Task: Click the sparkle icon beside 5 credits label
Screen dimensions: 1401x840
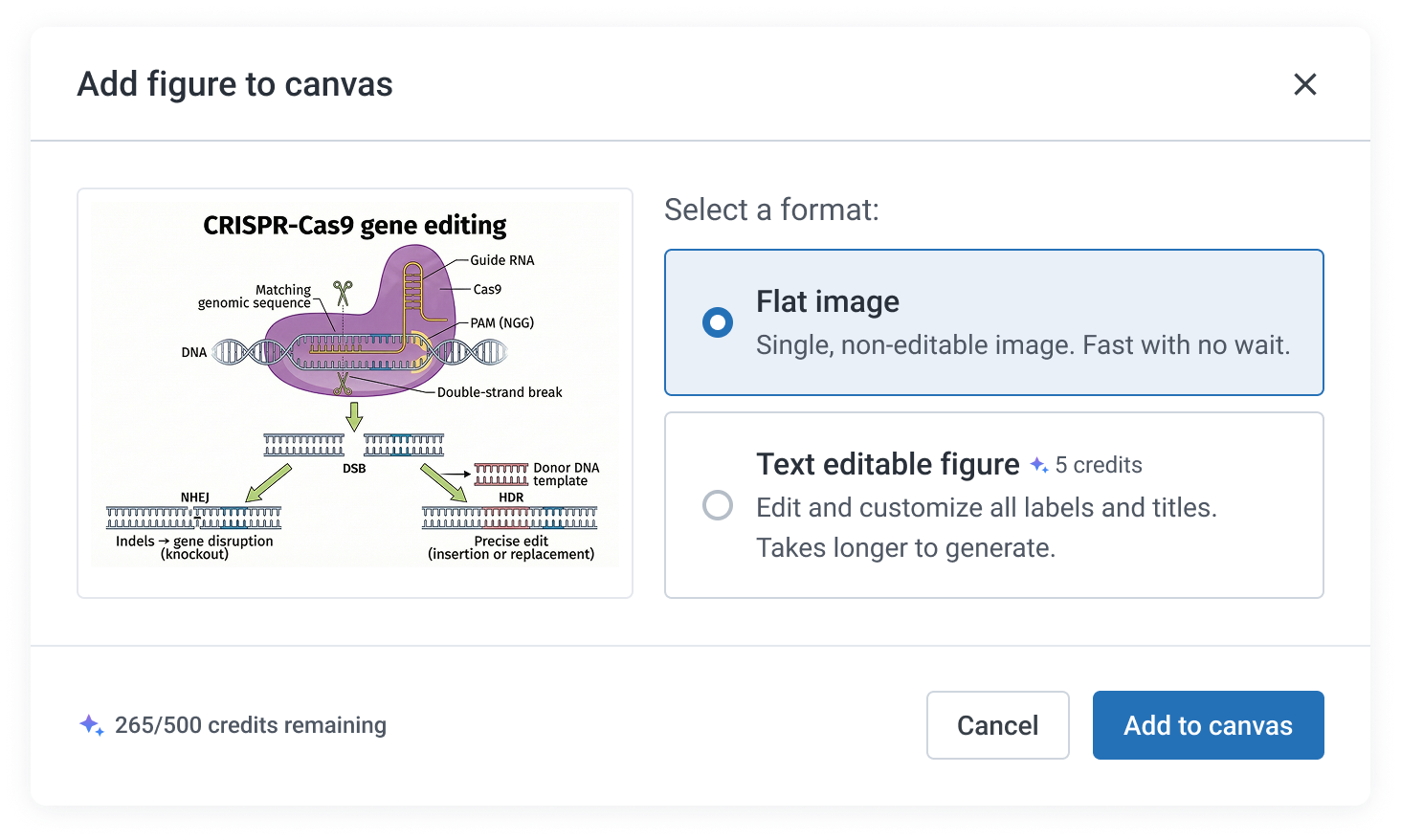Action: coord(1037,465)
